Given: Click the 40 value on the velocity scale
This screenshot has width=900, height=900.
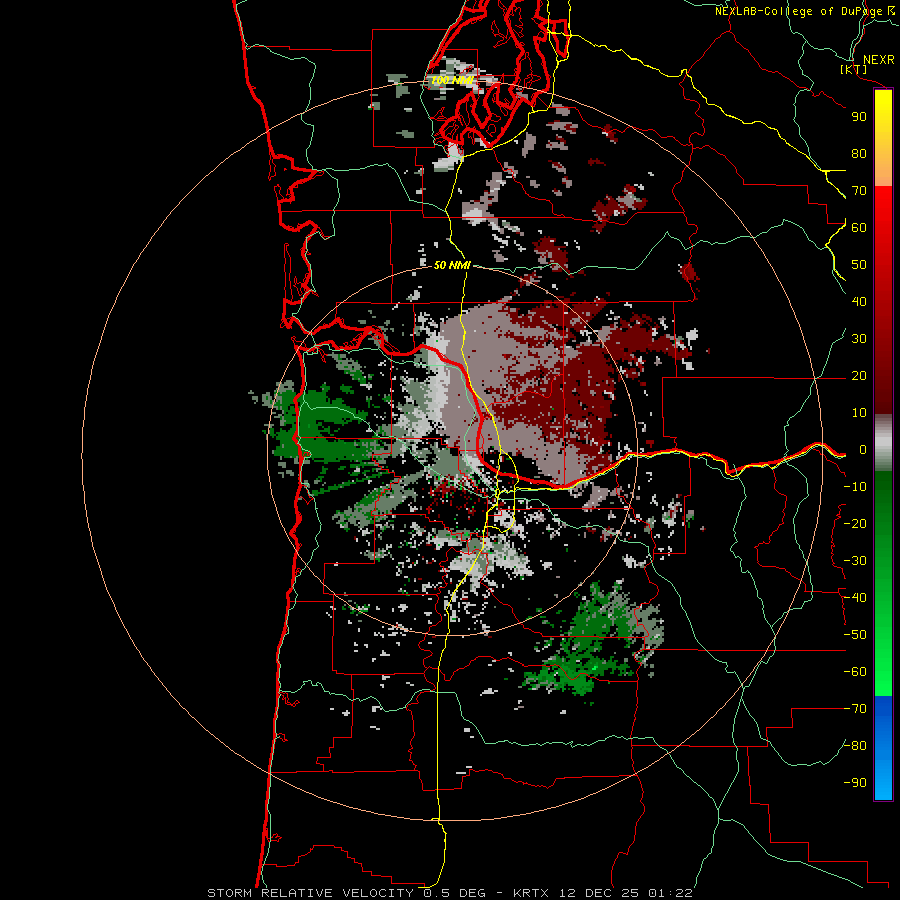Looking at the screenshot, I should tap(859, 301).
